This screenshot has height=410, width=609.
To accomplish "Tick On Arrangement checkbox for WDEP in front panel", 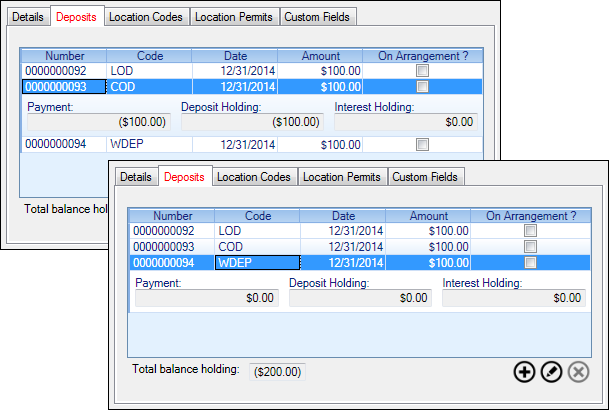I will [530, 263].
